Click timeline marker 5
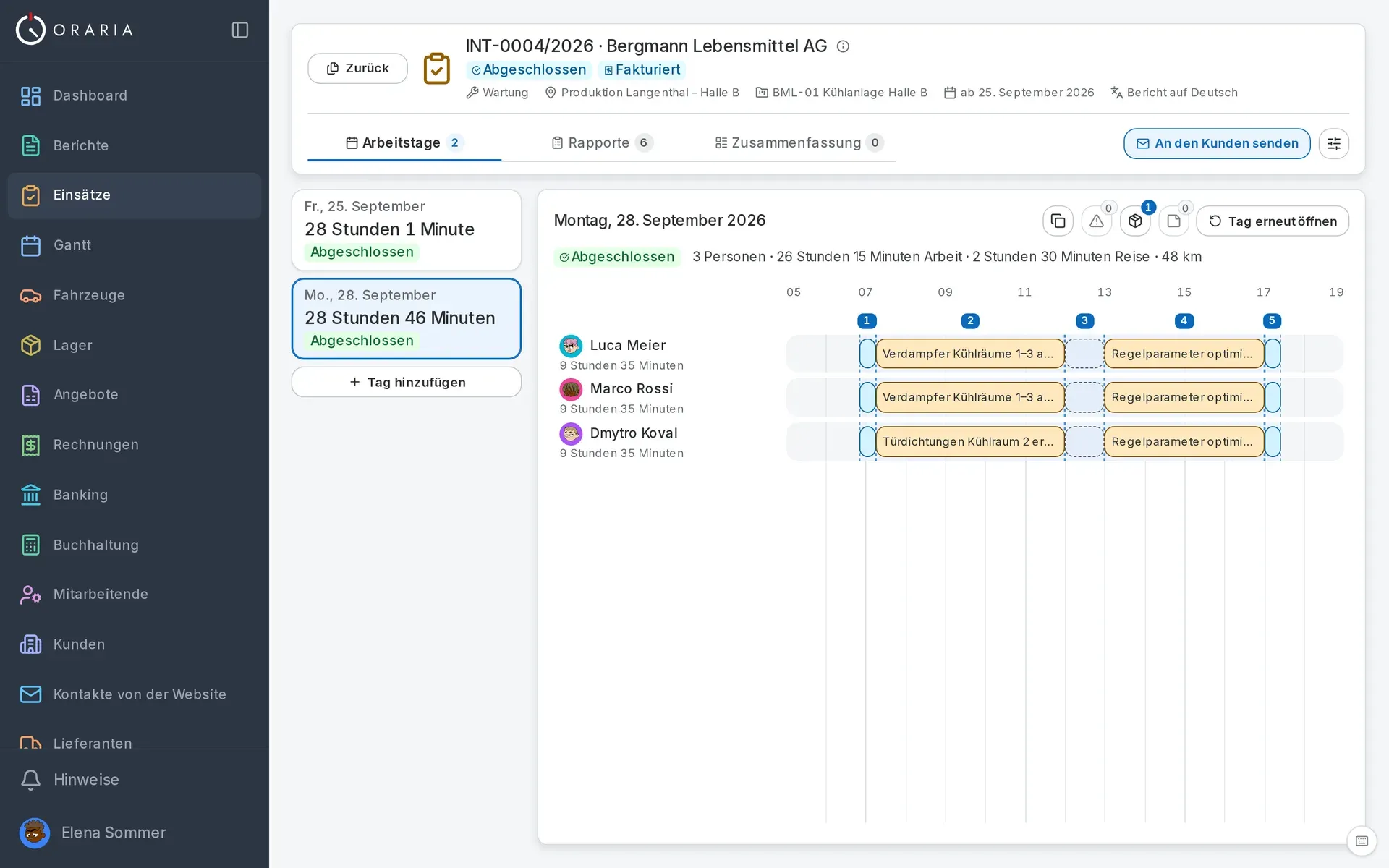1389x868 pixels. point(1272,320)
